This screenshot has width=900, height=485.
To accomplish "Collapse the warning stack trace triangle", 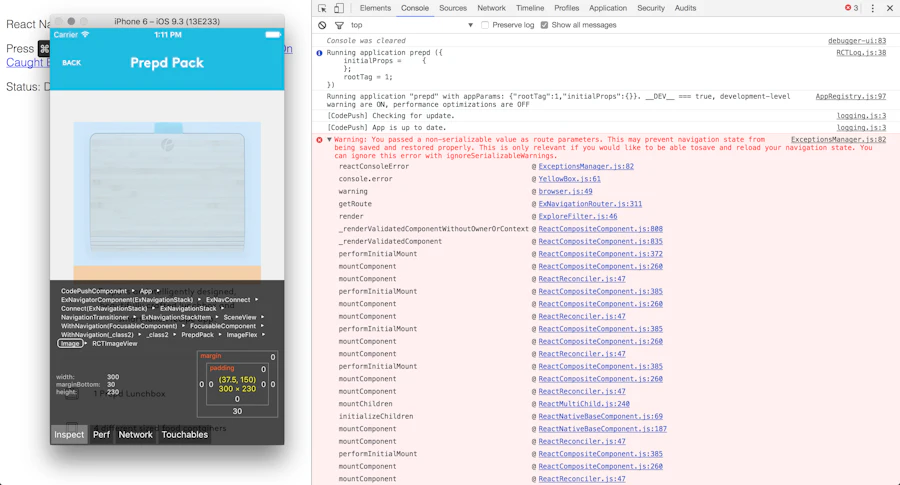I will (329, 139).
